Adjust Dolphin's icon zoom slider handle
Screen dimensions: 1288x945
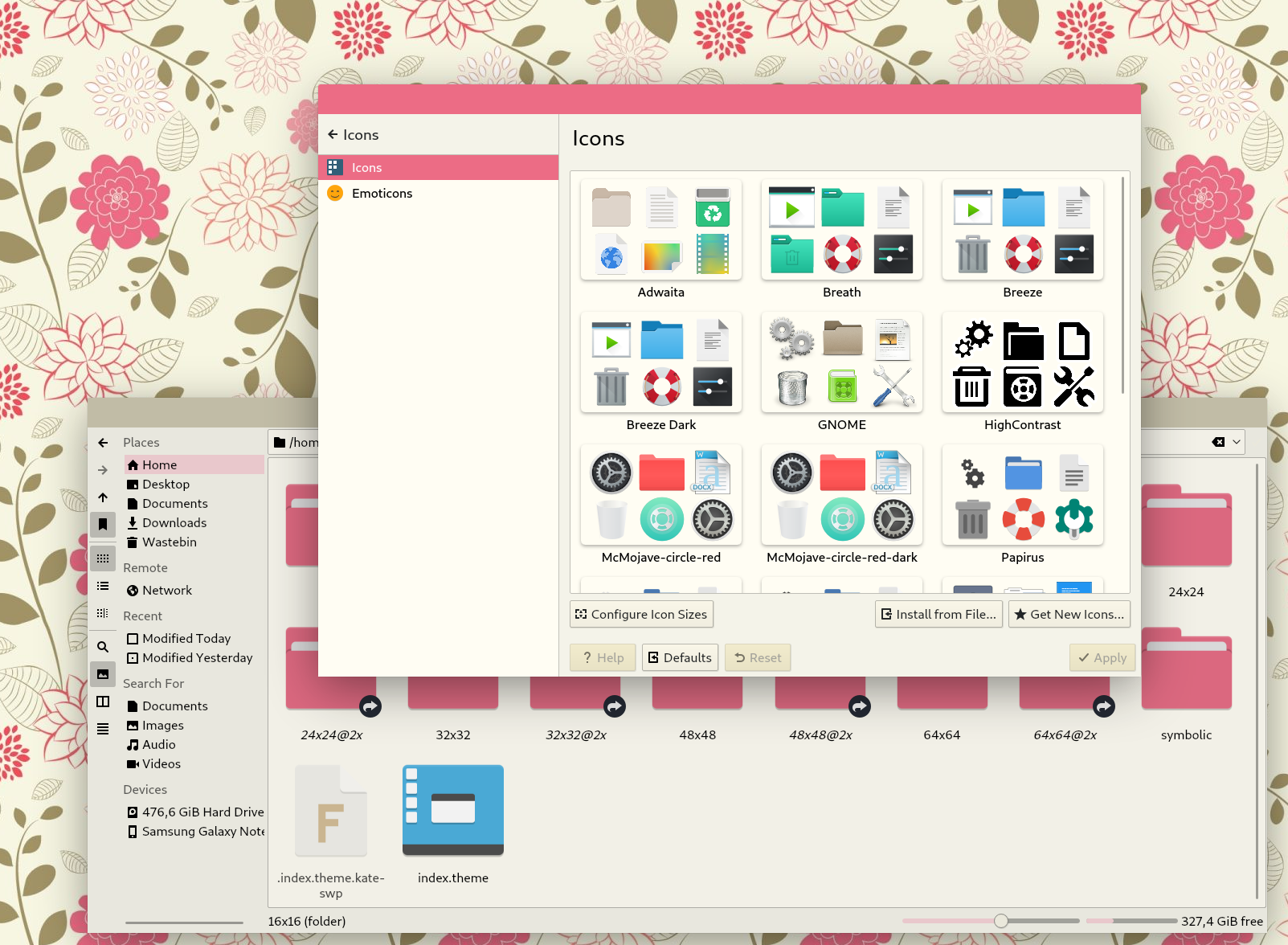(1001, 921)
